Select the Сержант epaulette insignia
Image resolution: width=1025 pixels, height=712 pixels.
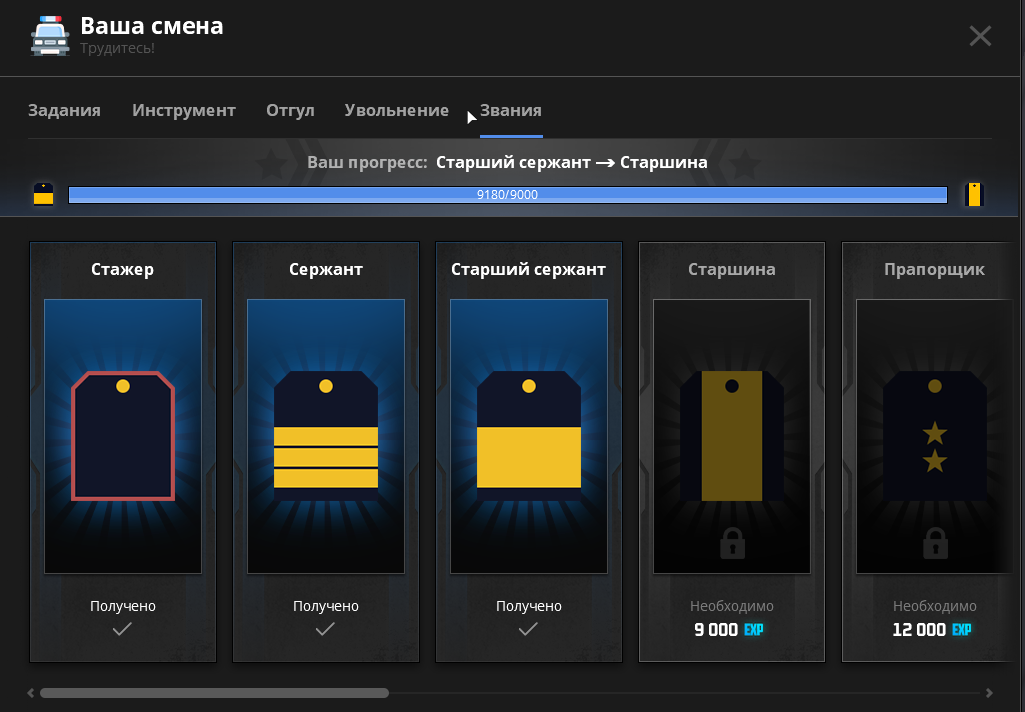pyautogui.click(x=325, y=435)
